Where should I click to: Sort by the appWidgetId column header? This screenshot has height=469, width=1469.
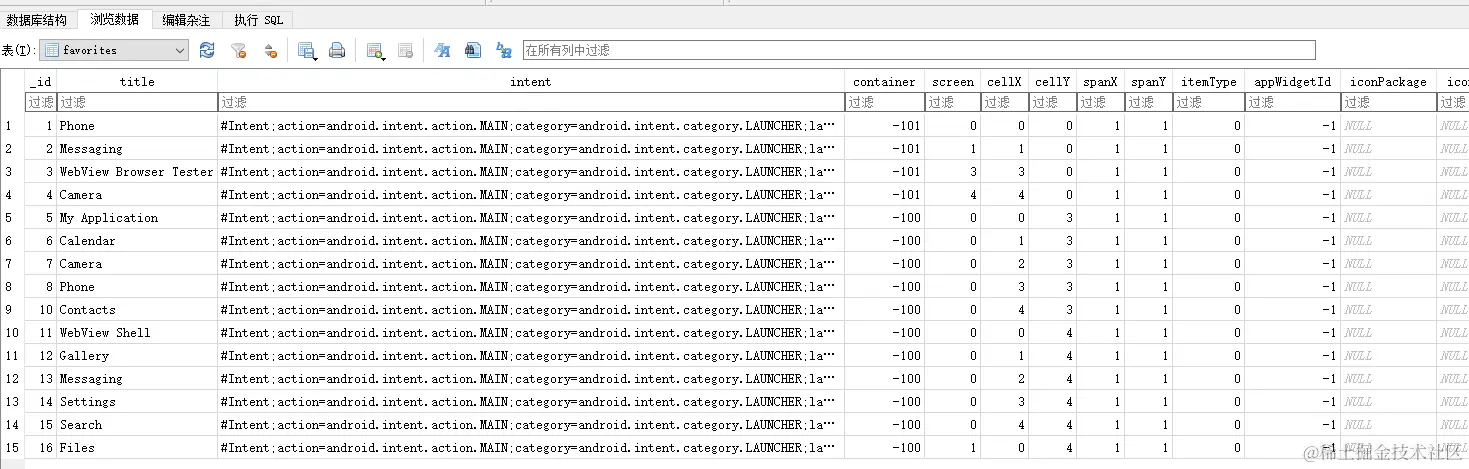(x=1292, y=82)
